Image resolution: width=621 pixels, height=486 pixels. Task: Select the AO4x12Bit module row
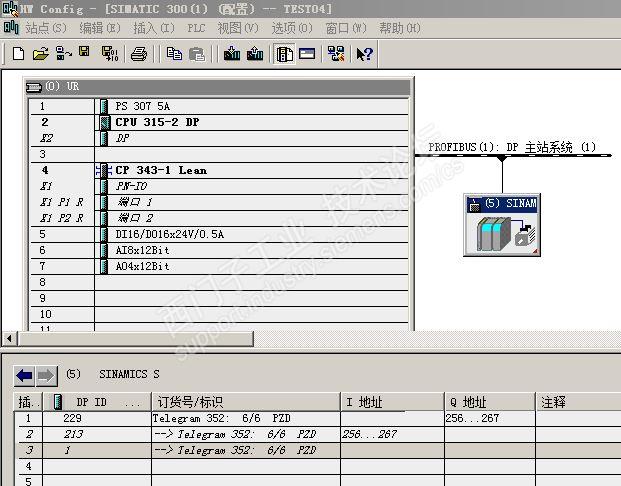coord(219,266)
